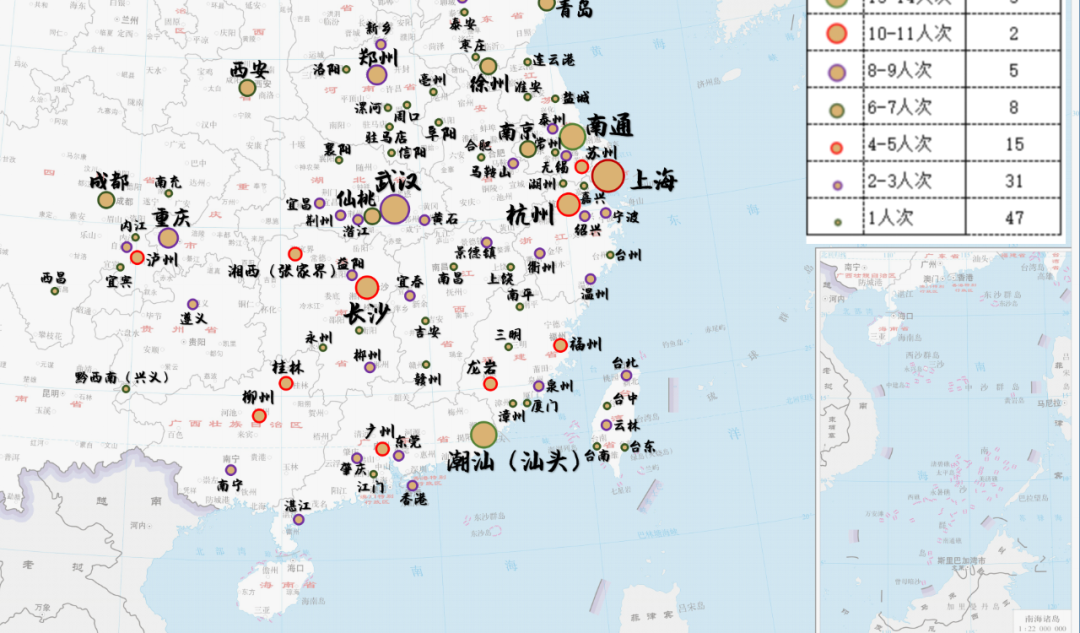Click the 黔西南(兴义) label
Screen dimensions: 1080x633
point(122,377)
